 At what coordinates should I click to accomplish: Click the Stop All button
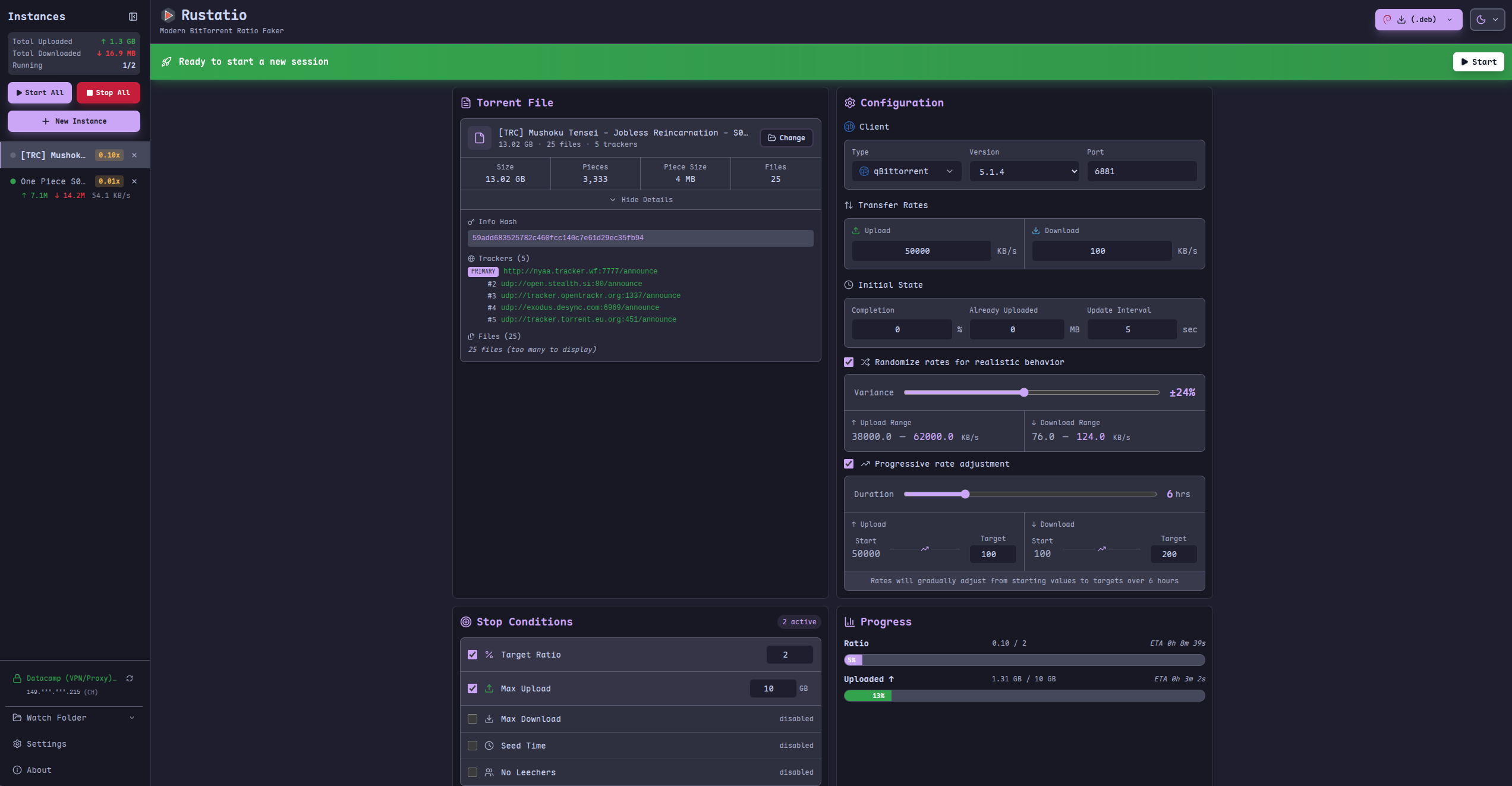[108, 93]
